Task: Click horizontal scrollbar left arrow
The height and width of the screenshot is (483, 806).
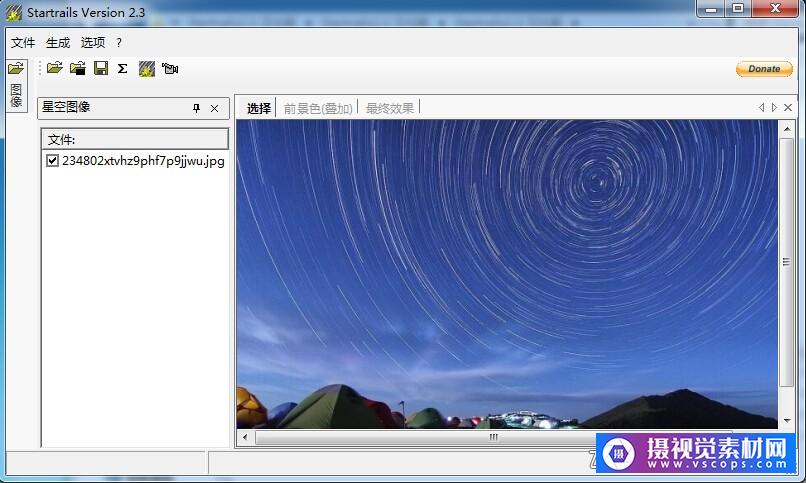Action: pyautogui.click(x=245, y=437)
